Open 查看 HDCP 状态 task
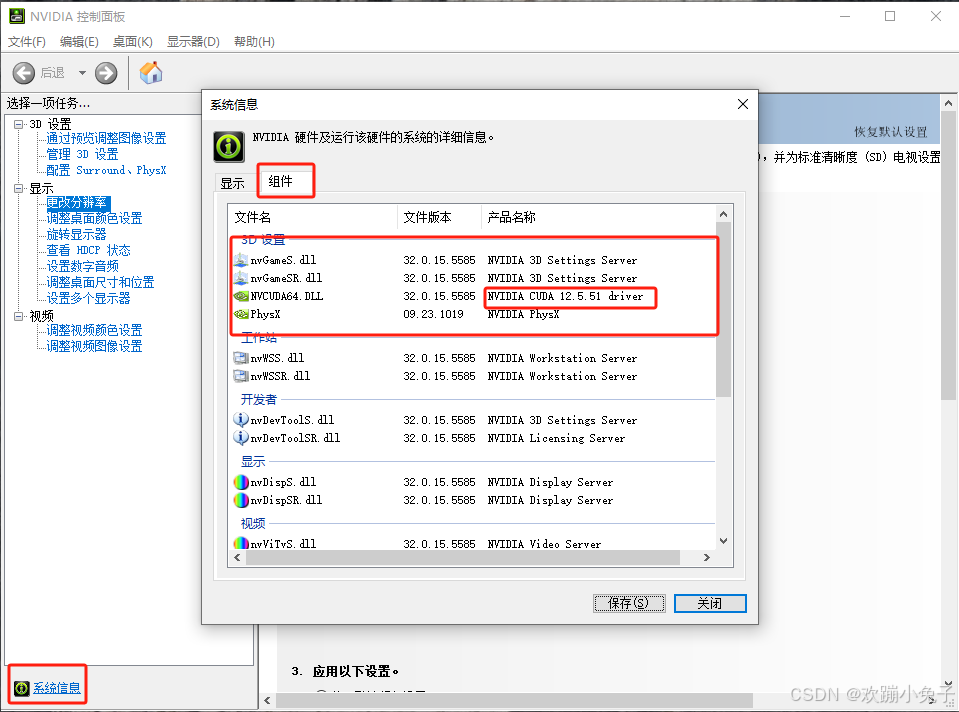The height and width of the screenshot is (712, 959). point(89,250)
